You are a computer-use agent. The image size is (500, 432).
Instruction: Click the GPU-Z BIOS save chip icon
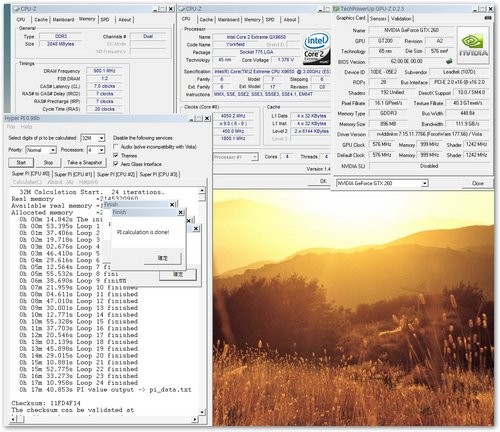(449, 61)
